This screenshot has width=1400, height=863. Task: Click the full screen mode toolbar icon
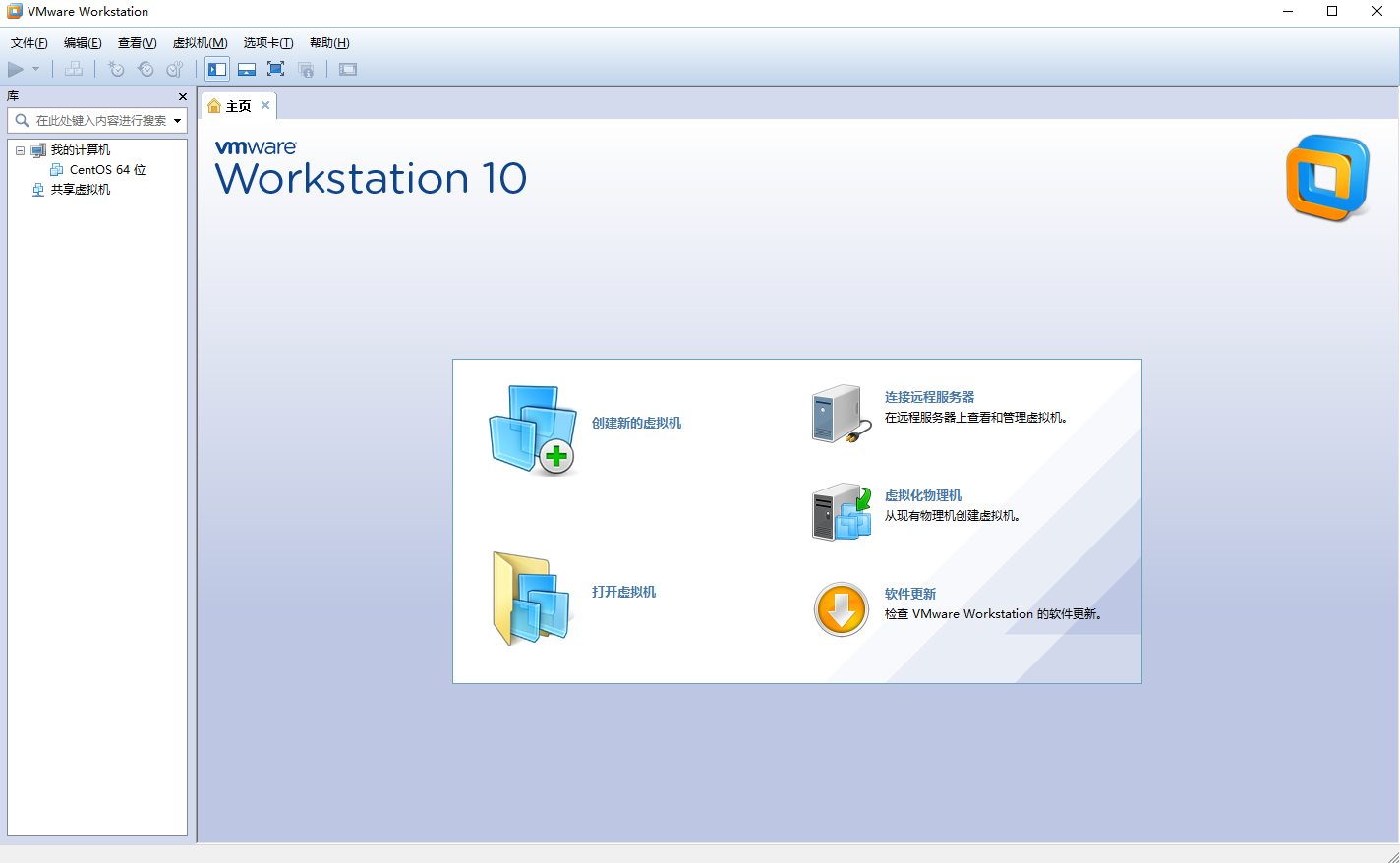click(276, 69)
